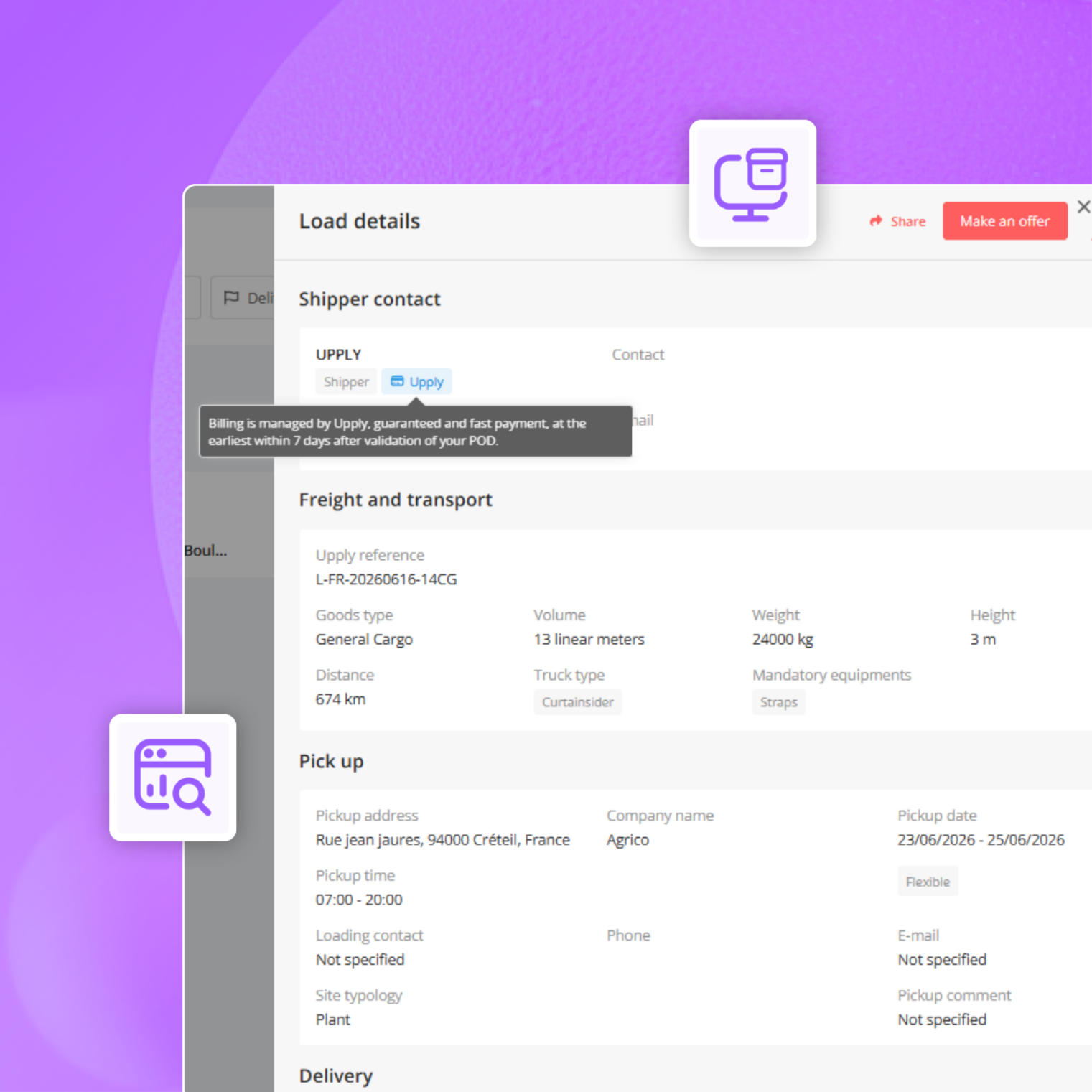Click the card icon in Upply badge
The width and height of the screenshot is (1092, 1092).
397,381
